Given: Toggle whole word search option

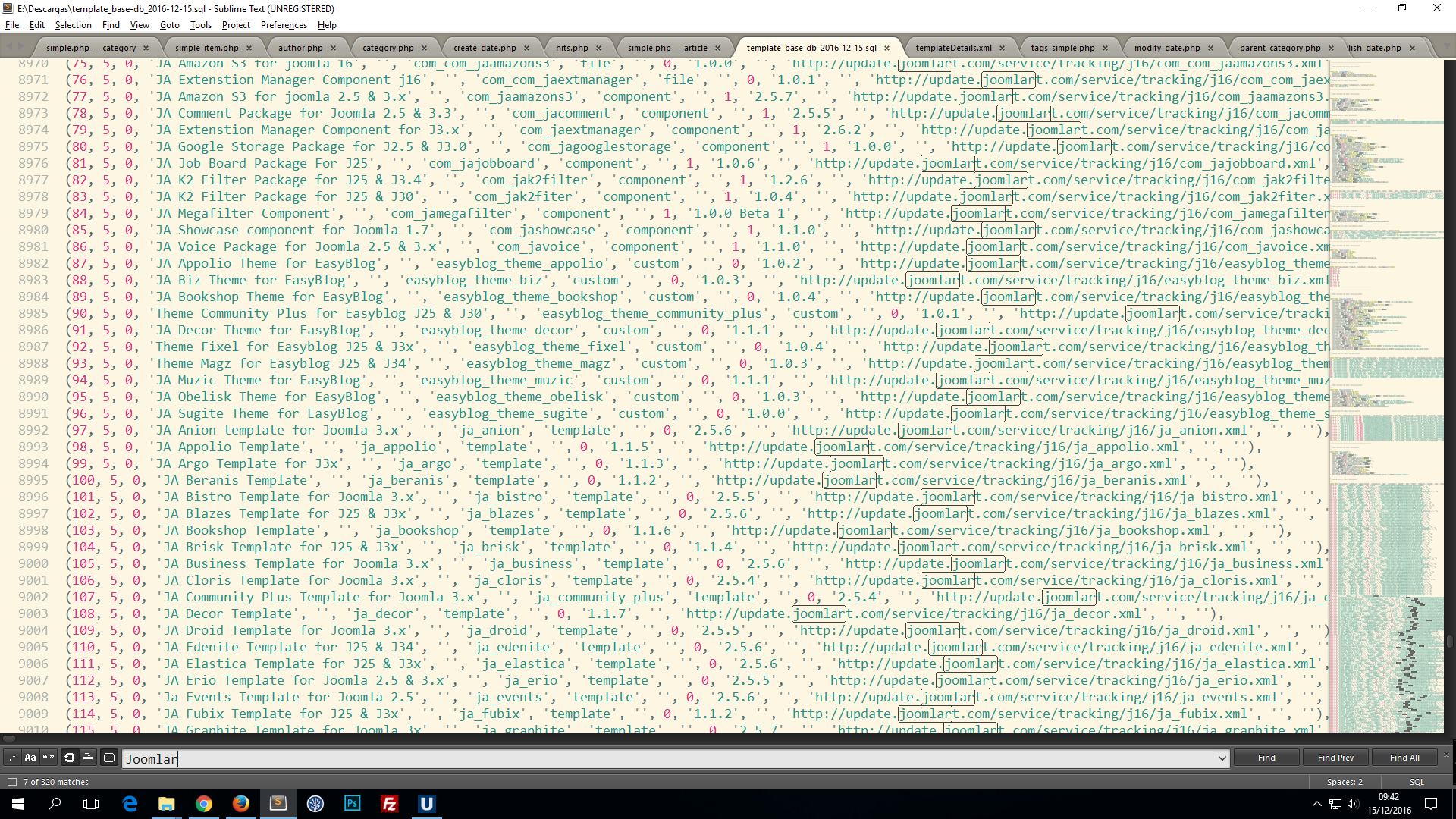Looking at the screenshot, I should pos(49,758).
